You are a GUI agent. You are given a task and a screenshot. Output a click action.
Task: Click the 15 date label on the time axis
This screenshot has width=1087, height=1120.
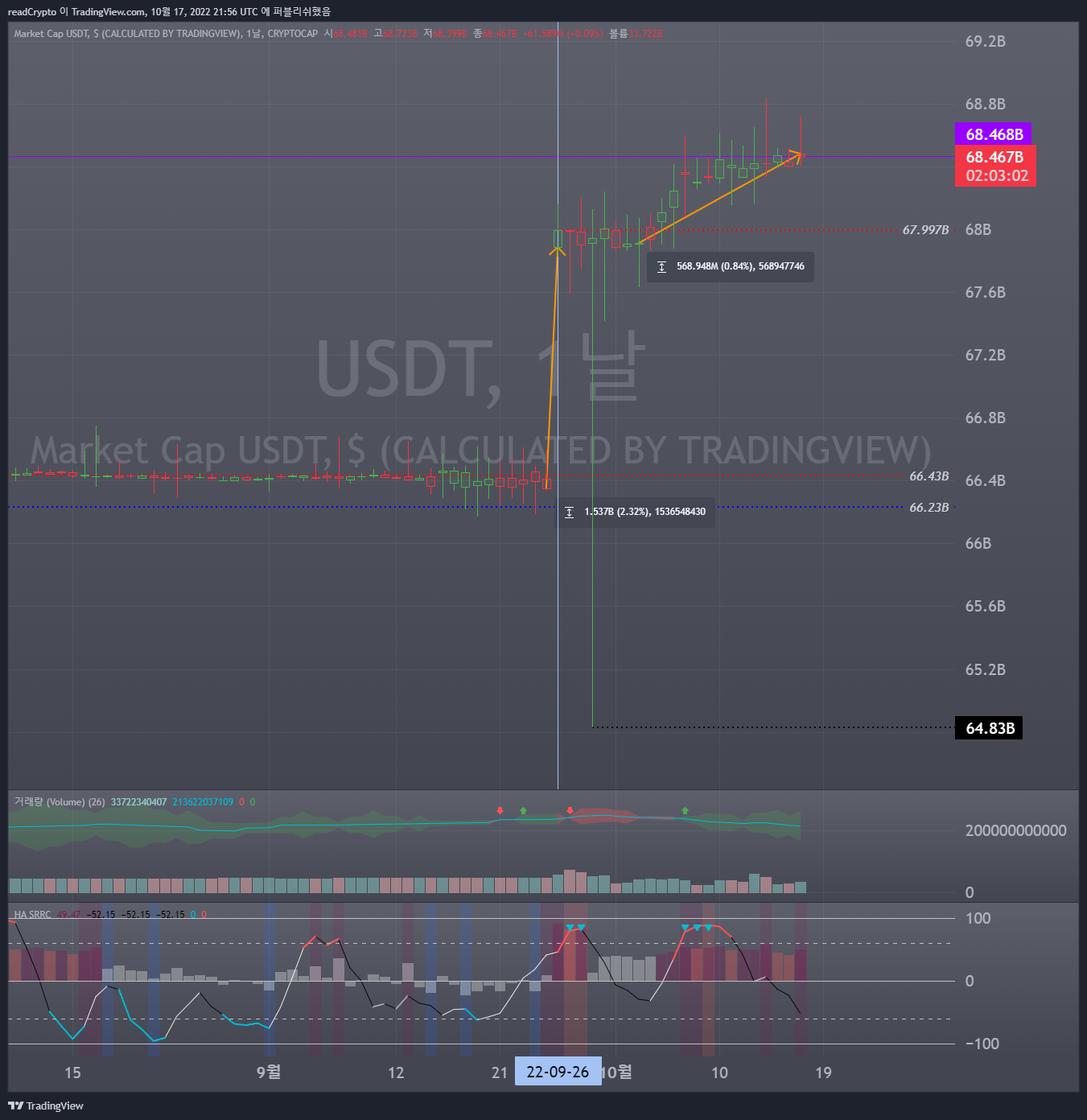(x=72, y=1073)
